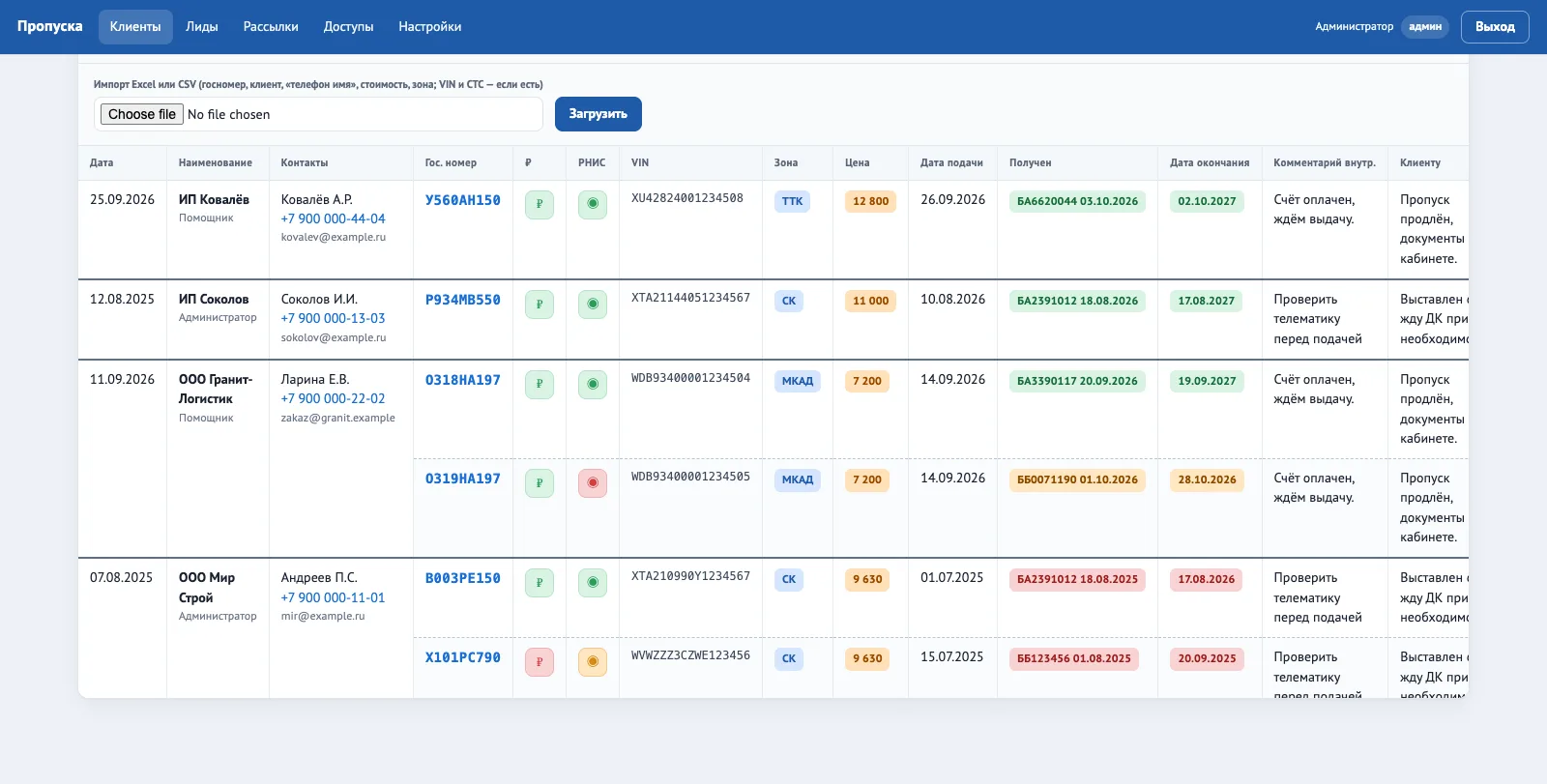Image resolution: width=1547 pixels, height=784 pixels.
Task: Click the ТТК zone badge
Action: [x=792, y=201]
